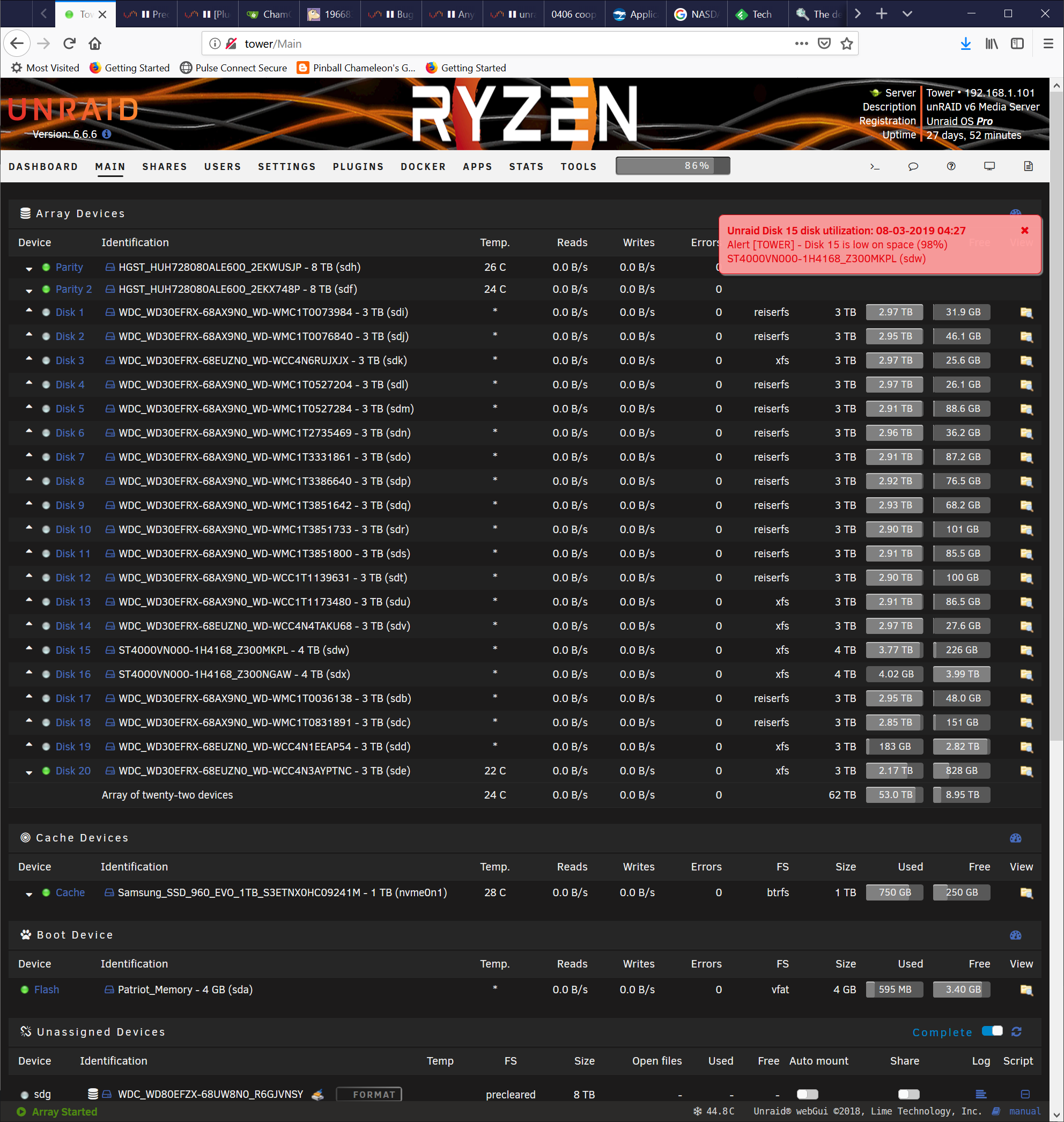
Task: Click the 86% progress bar
Action: [x=673, y=166]
